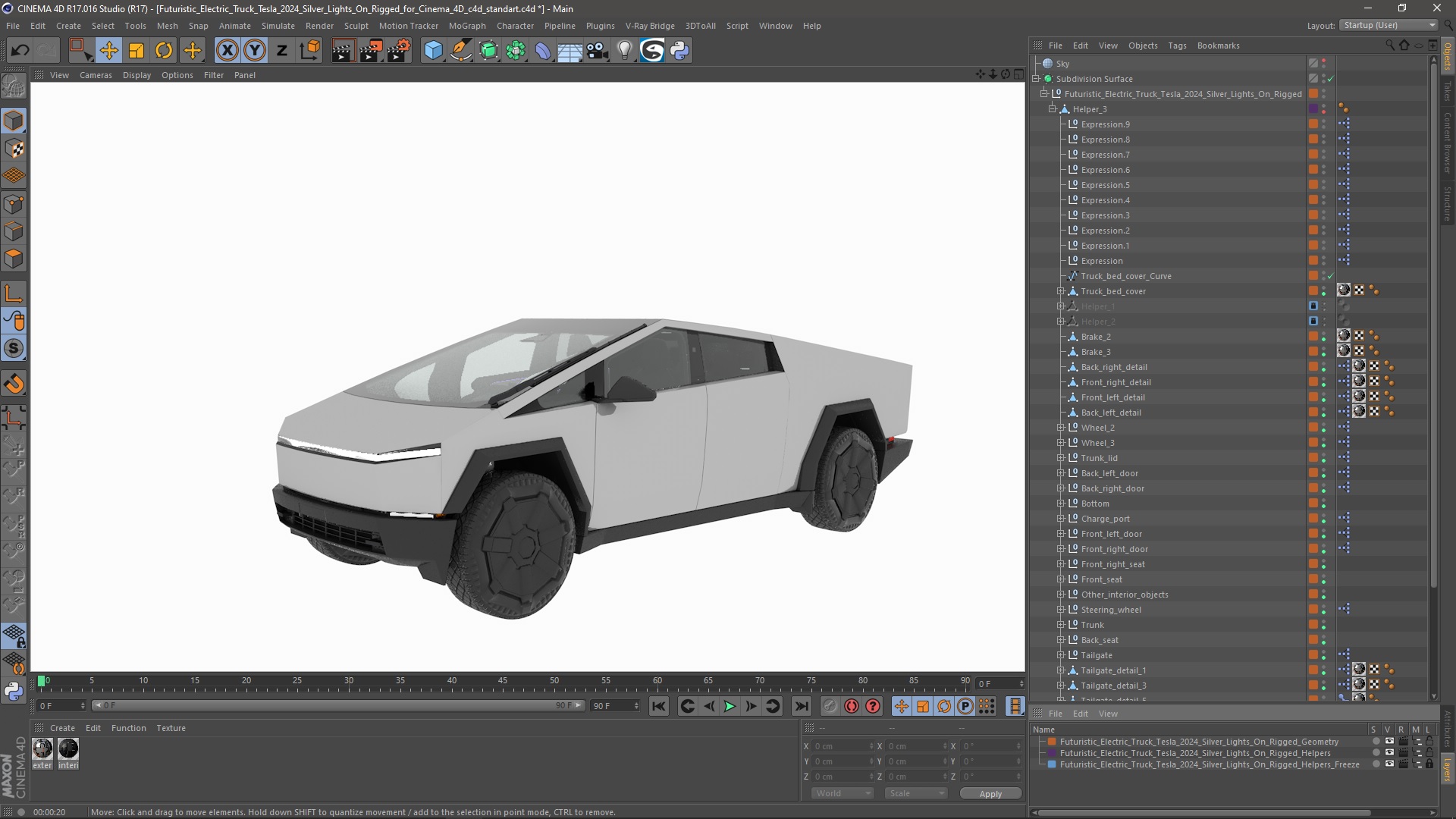Open viewport Cameras menu
Viewport: 1456px width, 819px height.
click(96, 75)
